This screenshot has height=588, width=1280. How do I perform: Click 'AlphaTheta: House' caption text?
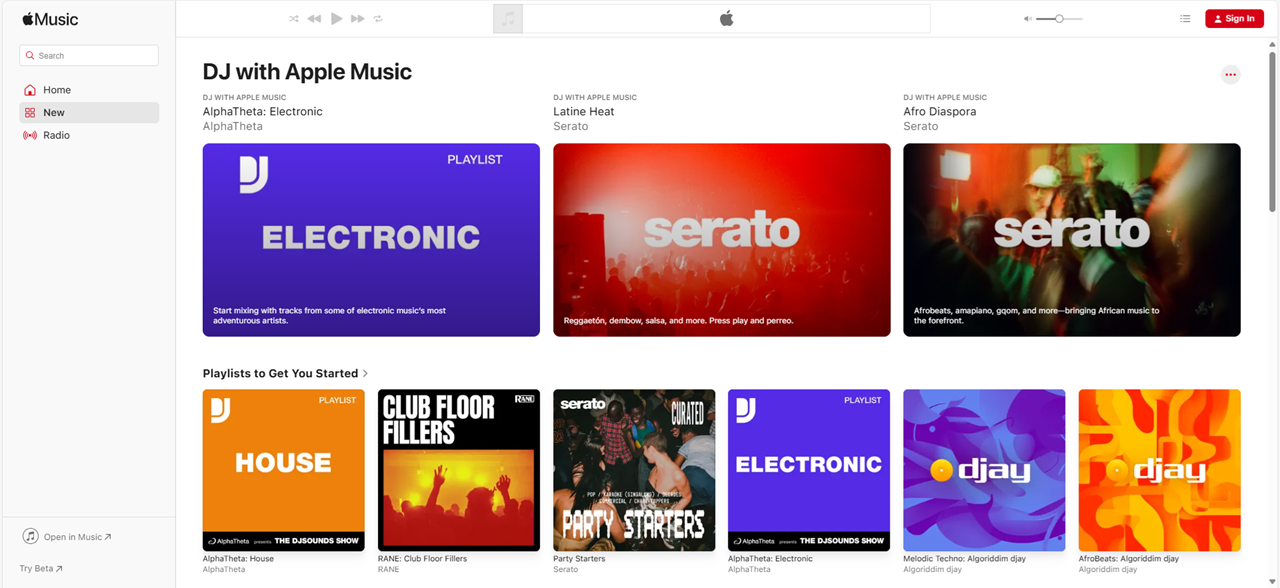pyautogui.click(x=238, y=559)
